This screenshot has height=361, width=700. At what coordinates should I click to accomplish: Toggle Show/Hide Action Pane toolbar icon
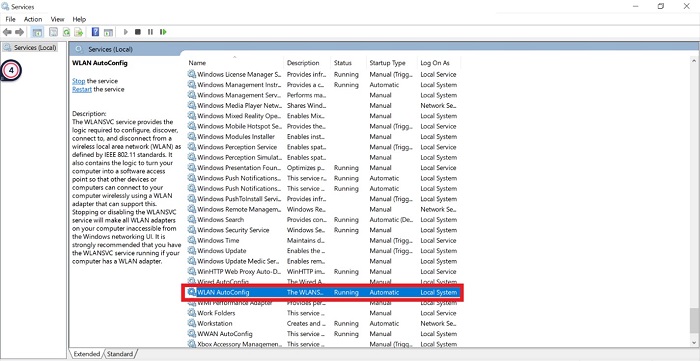click(108, 32)
